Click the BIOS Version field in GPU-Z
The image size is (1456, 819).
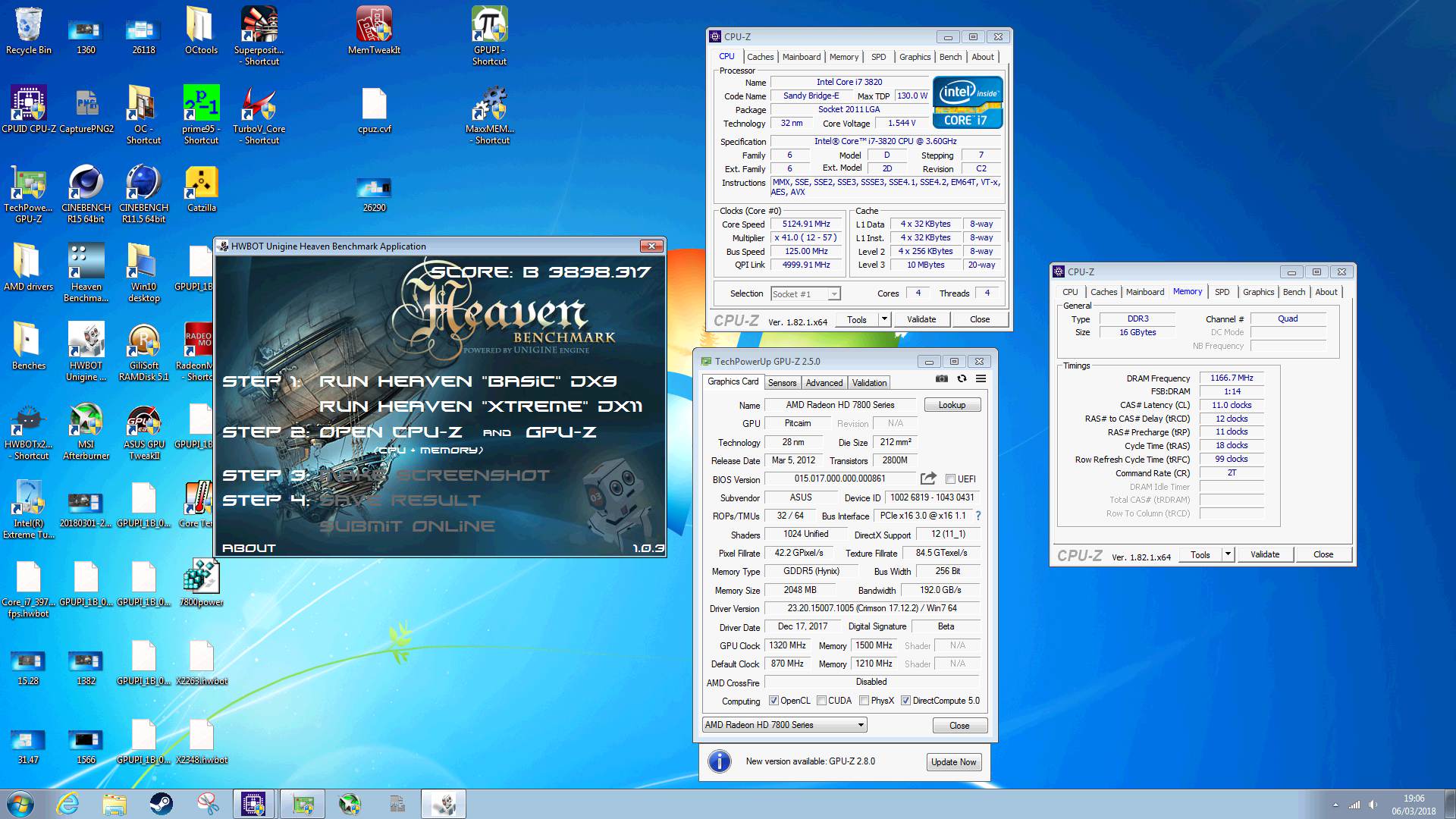pyautogui.click(x=840, y=479)
